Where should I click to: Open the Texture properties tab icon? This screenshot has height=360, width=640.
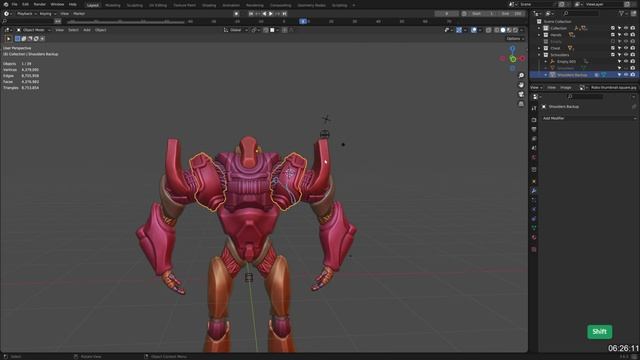click(534, 249)
